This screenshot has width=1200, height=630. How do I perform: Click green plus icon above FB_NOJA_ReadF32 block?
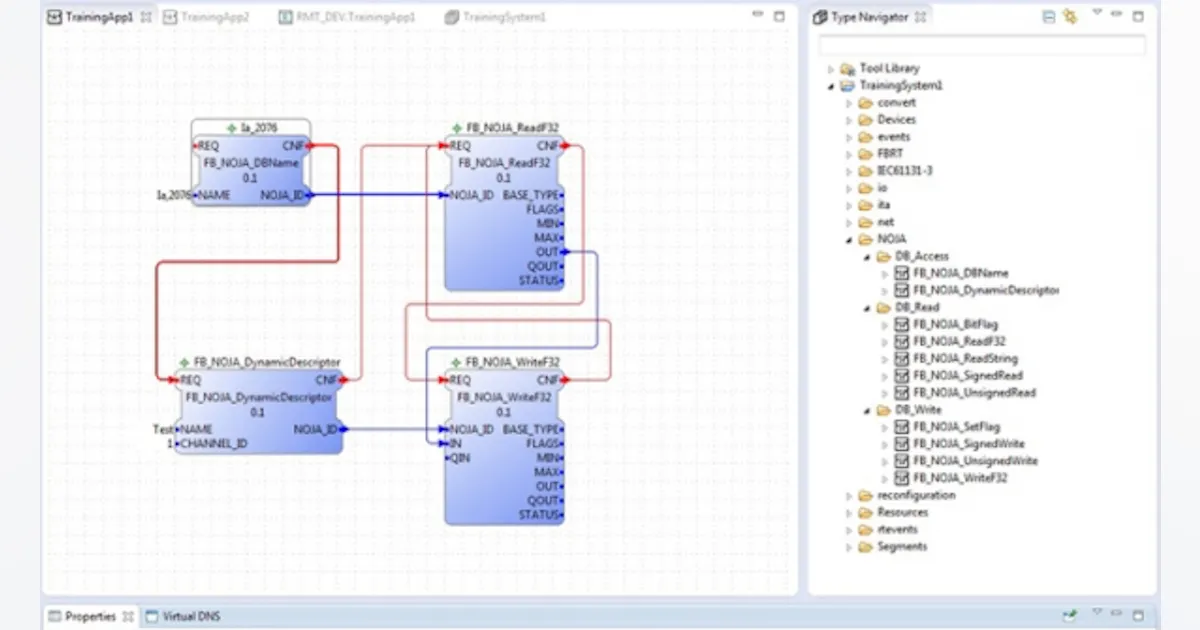pos(457,128)
